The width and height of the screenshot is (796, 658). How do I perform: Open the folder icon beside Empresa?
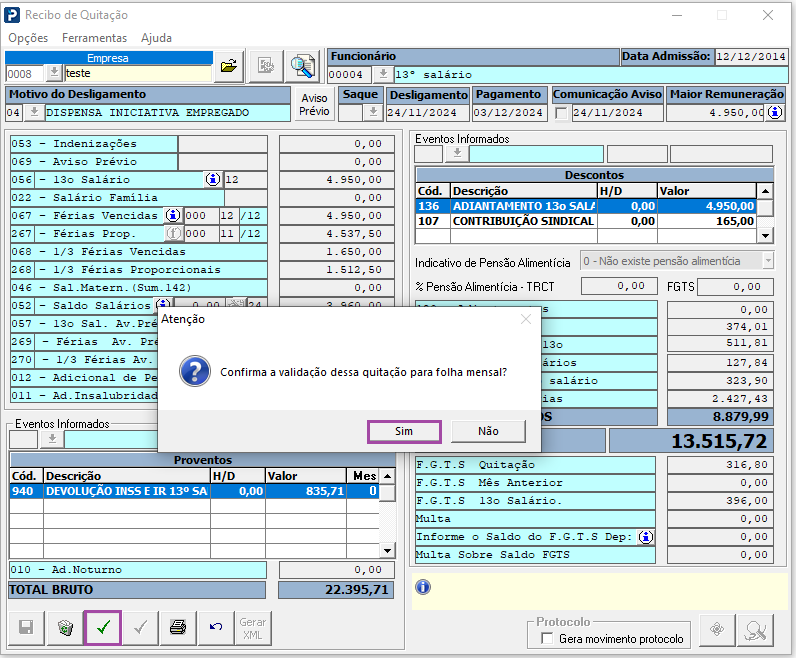tap(229, 67)
